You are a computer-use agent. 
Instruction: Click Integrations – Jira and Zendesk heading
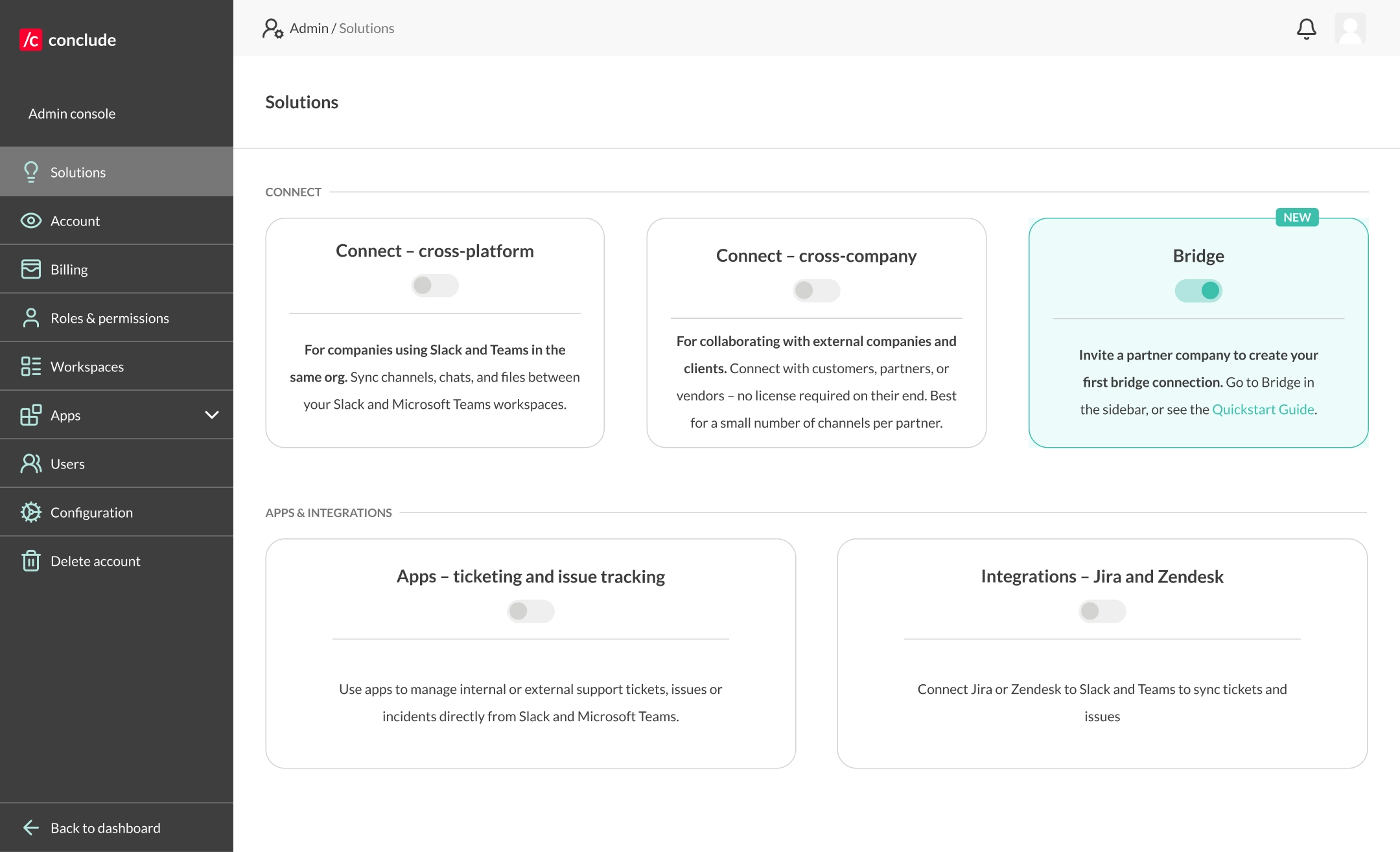tap(1102, 577)
